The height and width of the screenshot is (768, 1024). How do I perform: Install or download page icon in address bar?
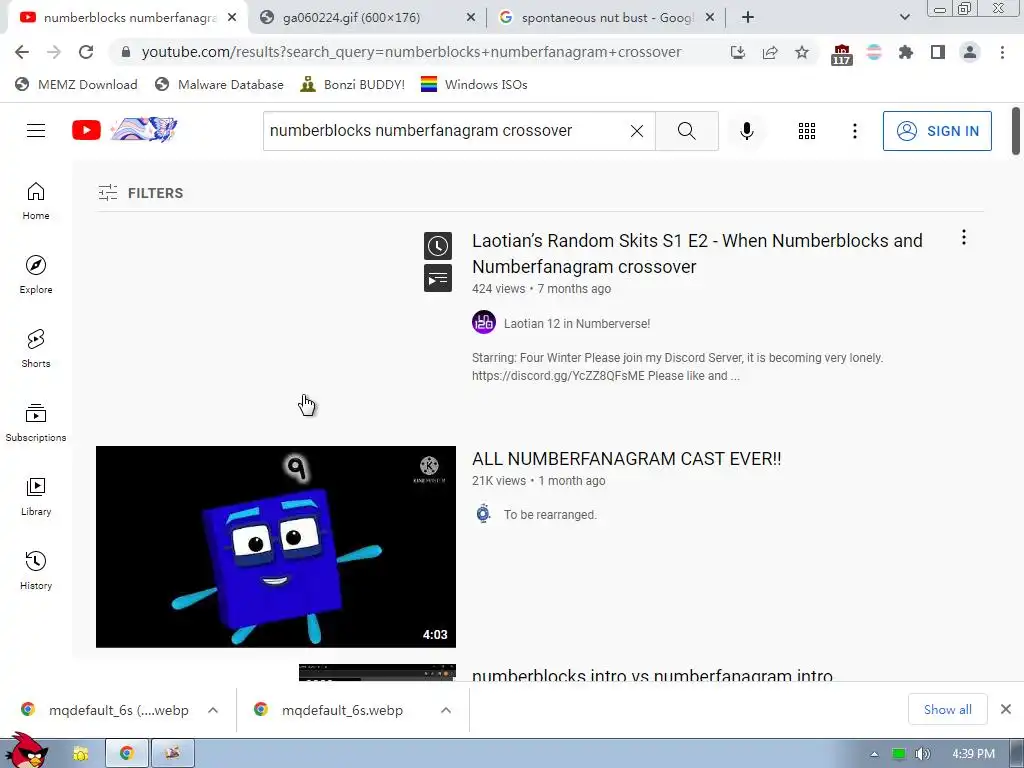pos(737,52)
